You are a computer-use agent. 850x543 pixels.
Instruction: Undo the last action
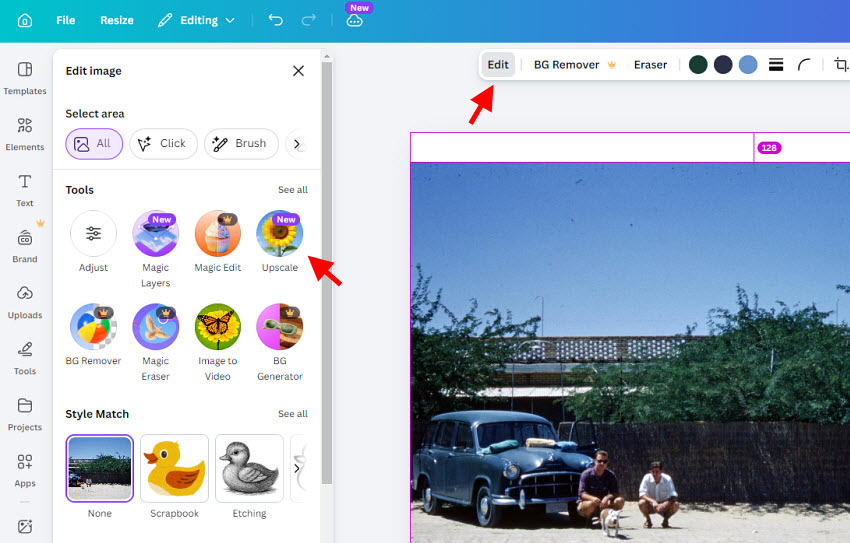[x=275, y=21]
